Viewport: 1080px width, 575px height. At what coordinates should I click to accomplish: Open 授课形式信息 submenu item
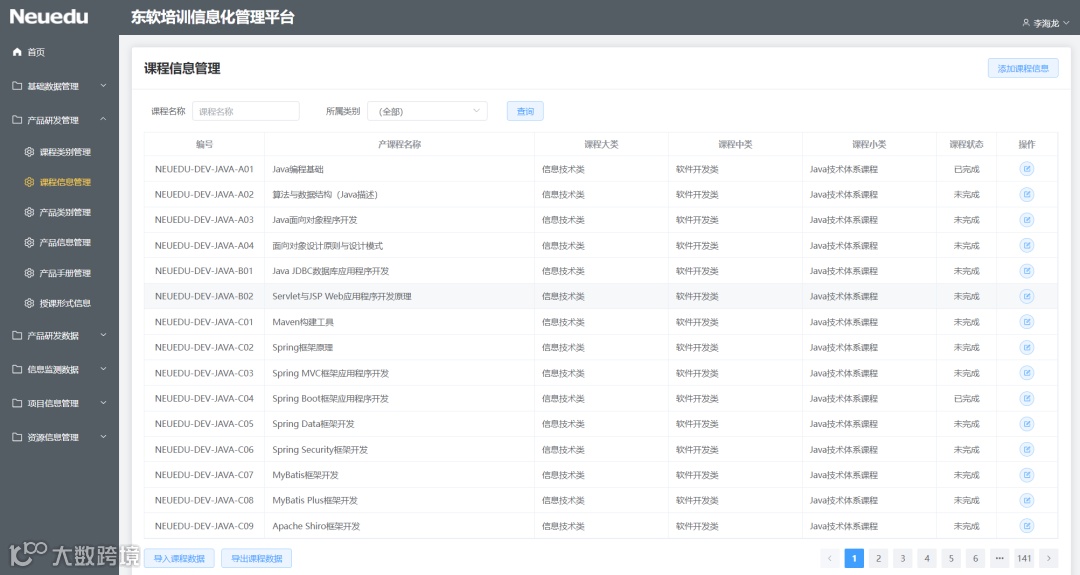[59, 303]
